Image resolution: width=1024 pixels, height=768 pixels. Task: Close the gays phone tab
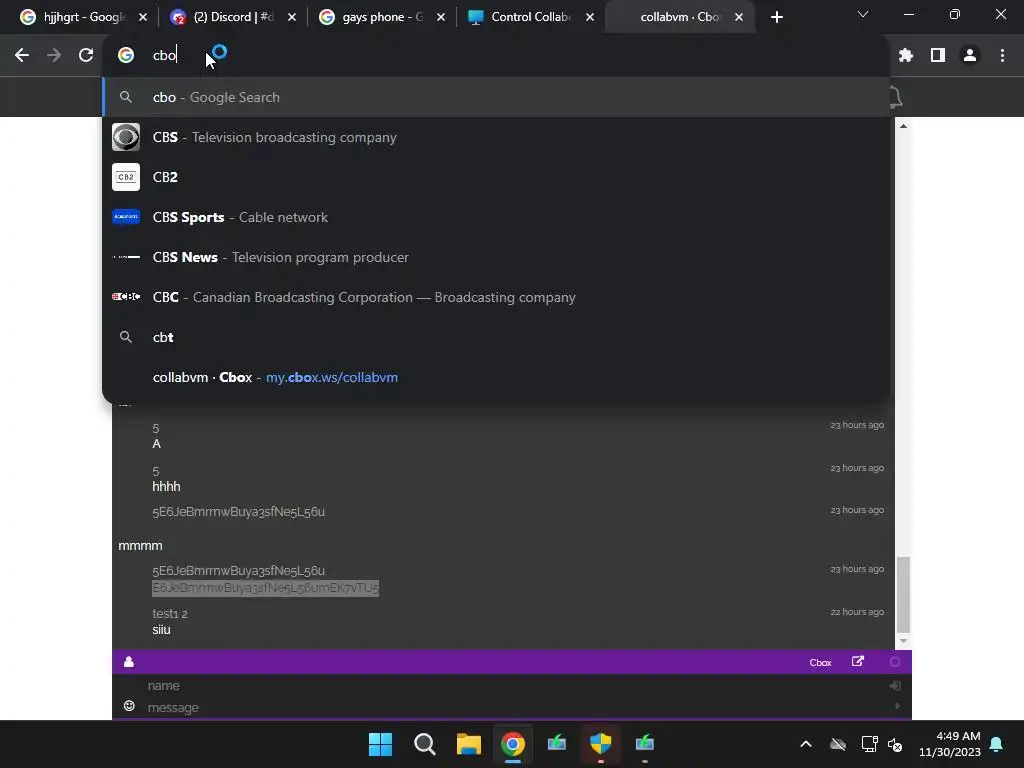pos(441,18)
